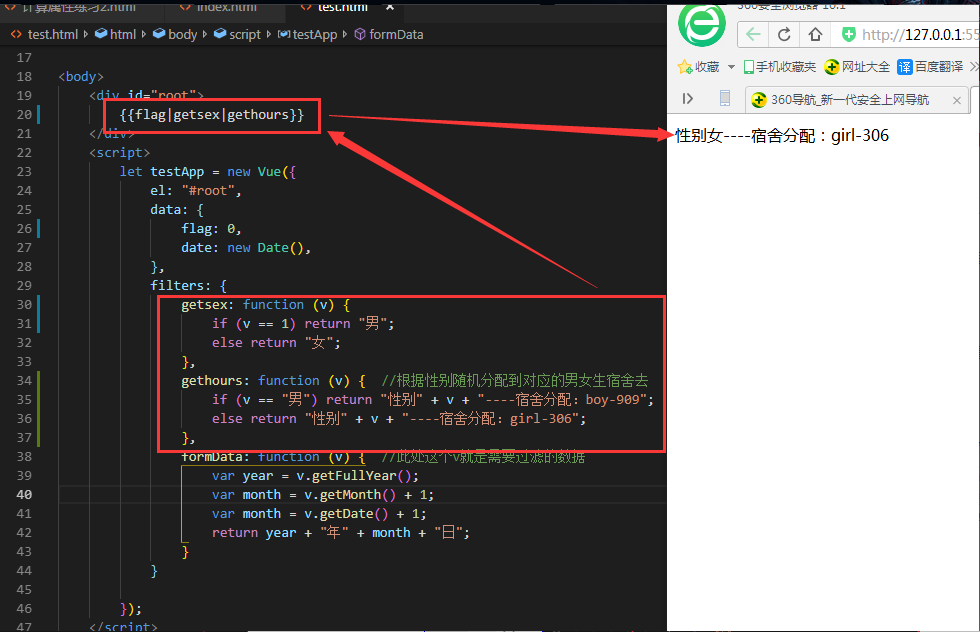980x632 pixels.
Task: Click the el: "#root" line
Action: [x=196, y=191]
